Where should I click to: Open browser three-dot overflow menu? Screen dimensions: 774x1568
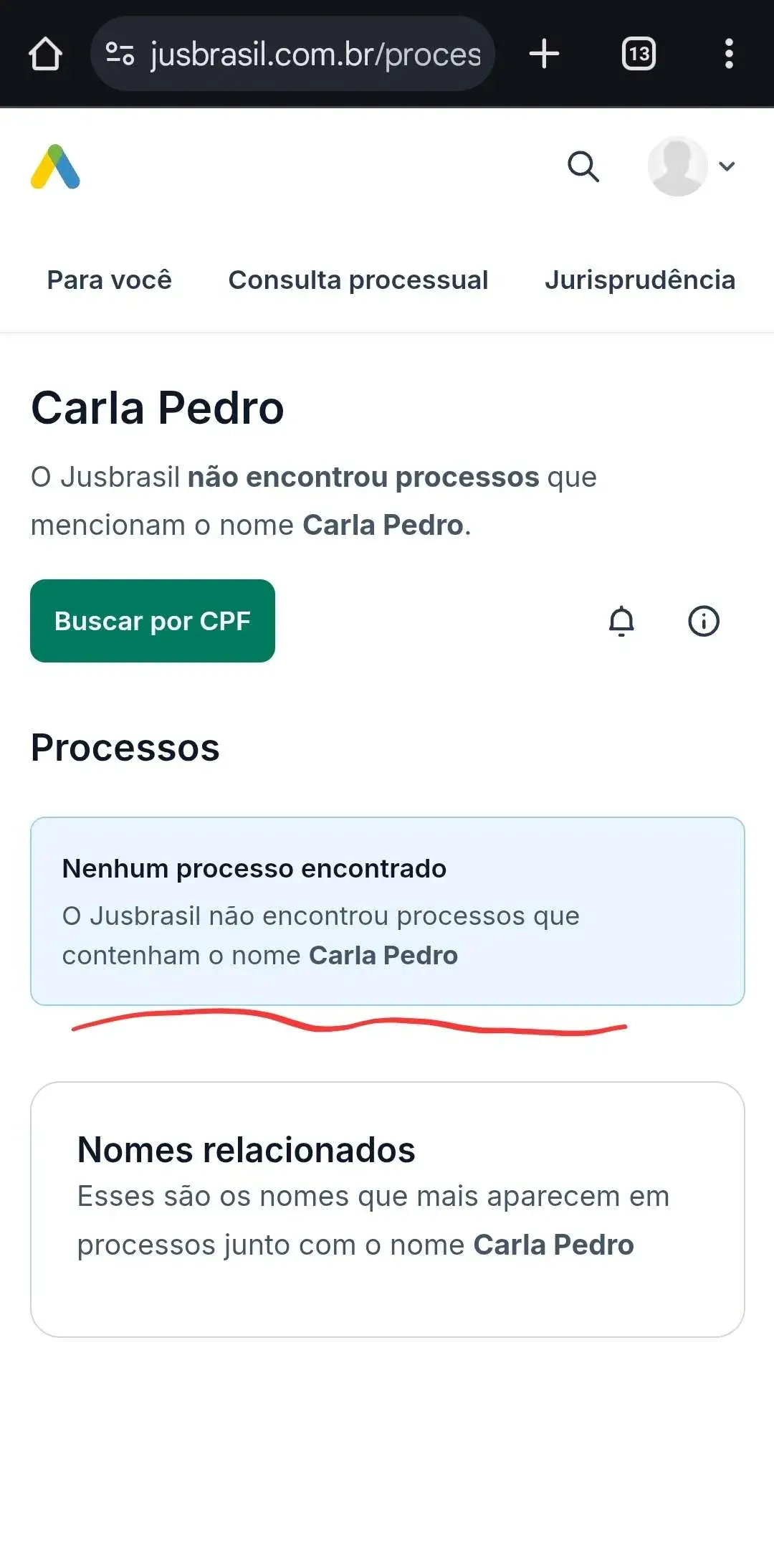click(x=729, y=54)
